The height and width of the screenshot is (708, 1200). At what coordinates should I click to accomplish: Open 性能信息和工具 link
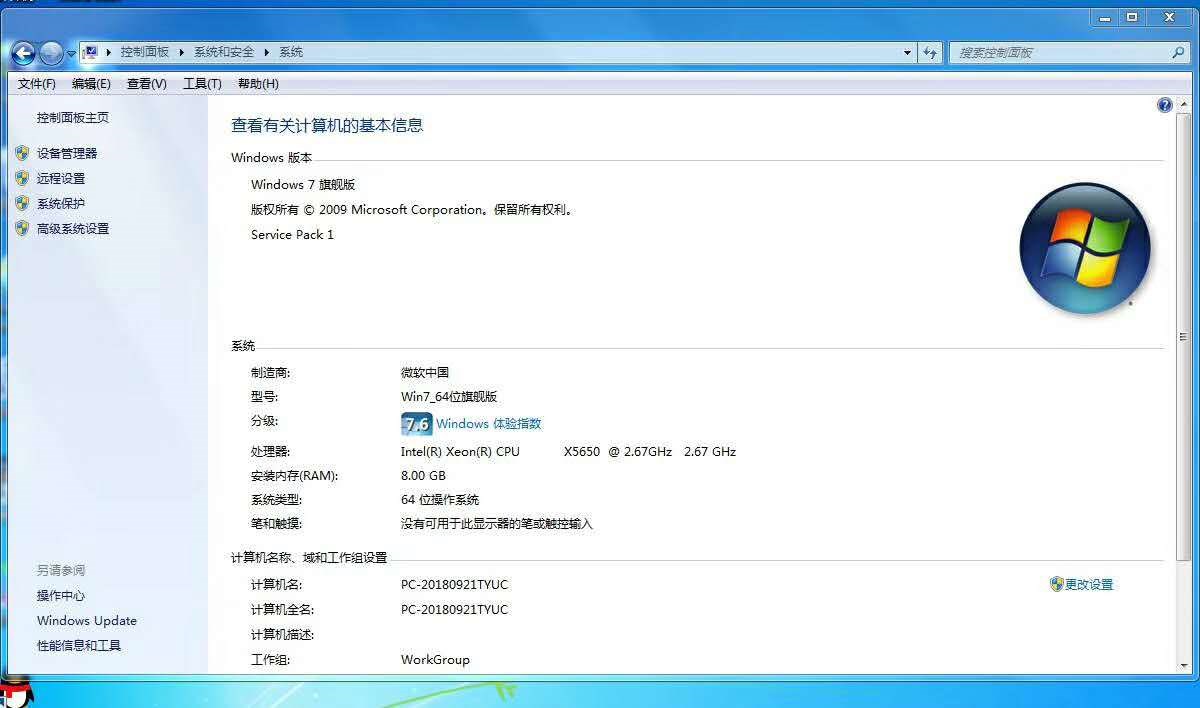pyautogui.click(x=79, y=646)
